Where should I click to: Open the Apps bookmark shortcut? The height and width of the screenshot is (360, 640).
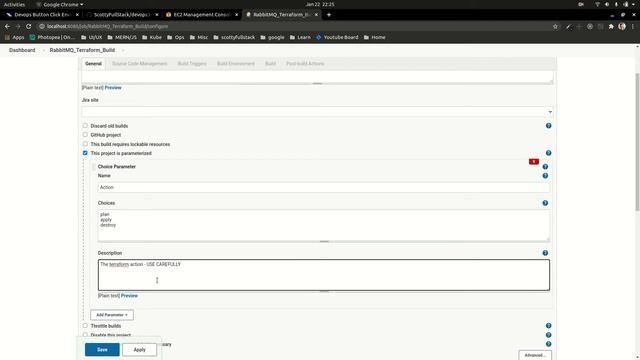15,37
